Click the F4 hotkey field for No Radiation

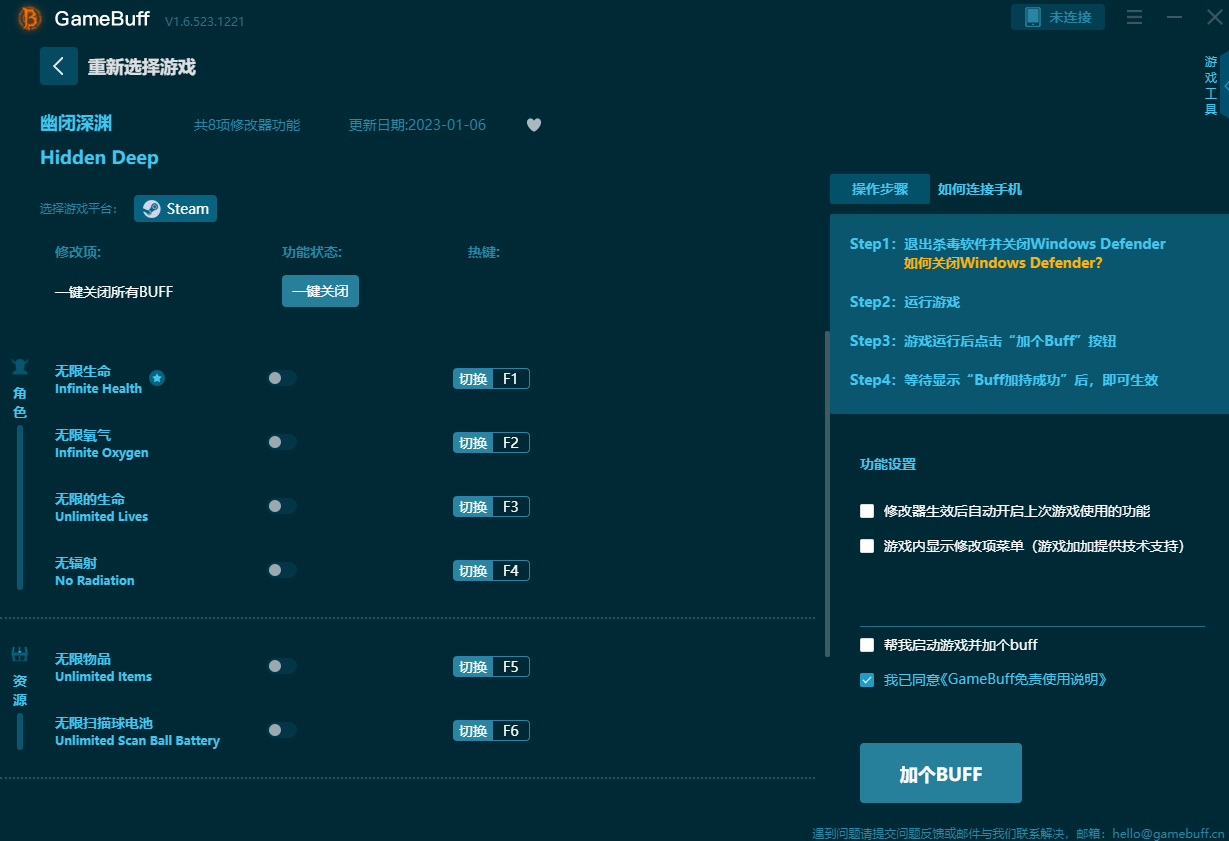[510, 571]
